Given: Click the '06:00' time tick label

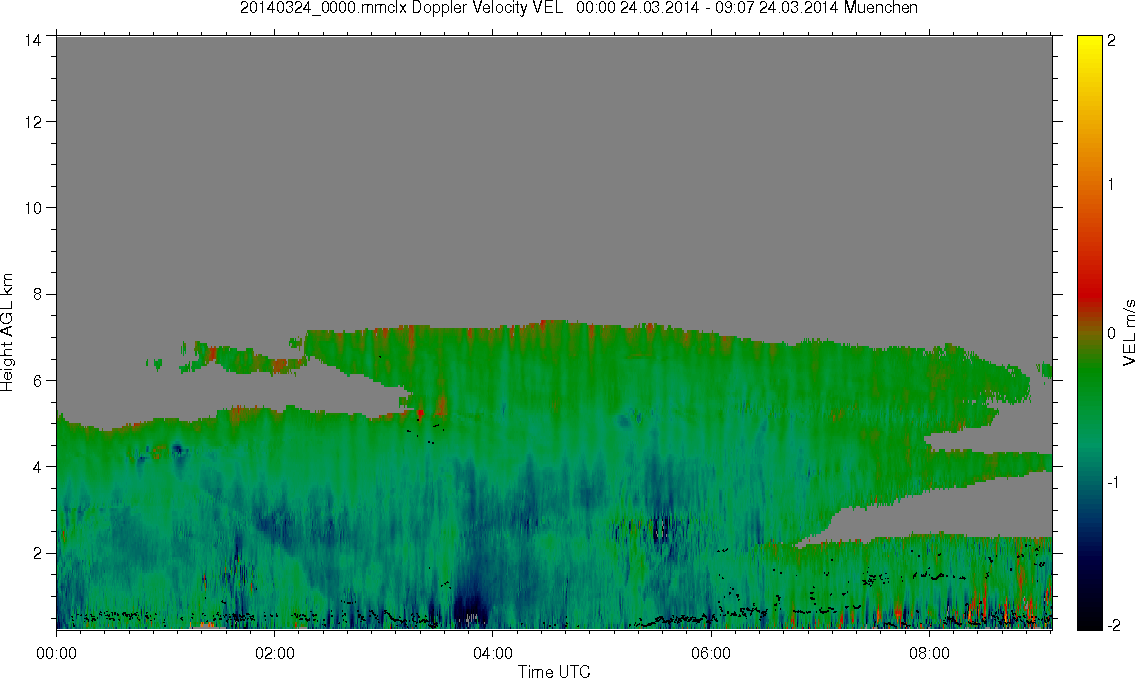Looking at the screenshot, I should point(711,653).
